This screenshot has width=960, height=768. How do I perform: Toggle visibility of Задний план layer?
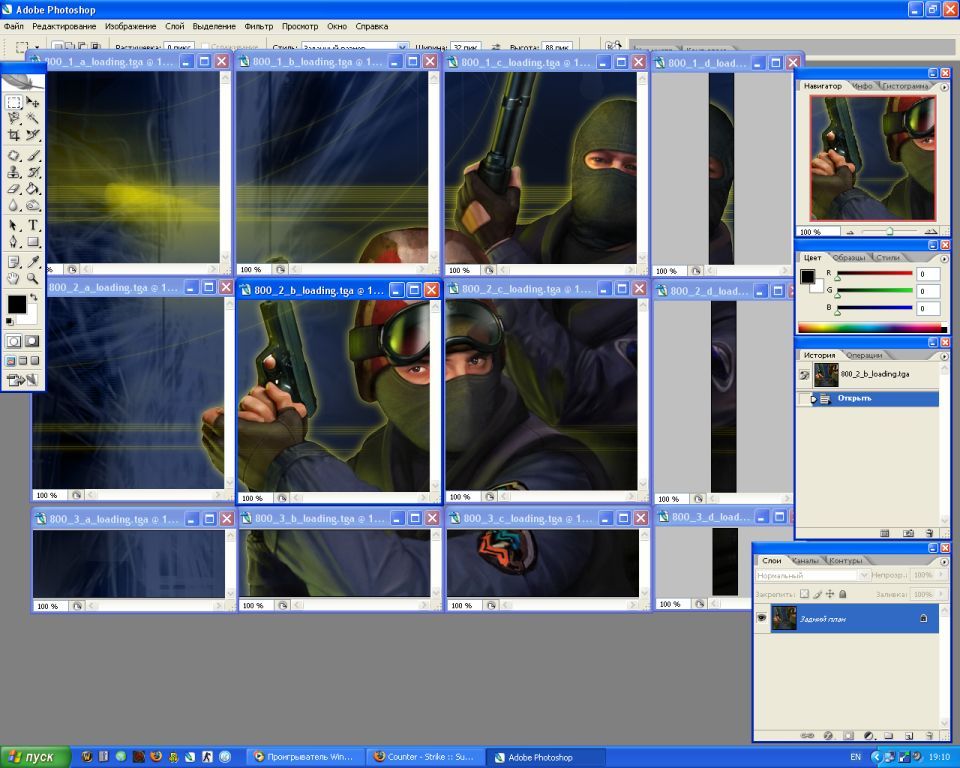[x=762, y=618]
